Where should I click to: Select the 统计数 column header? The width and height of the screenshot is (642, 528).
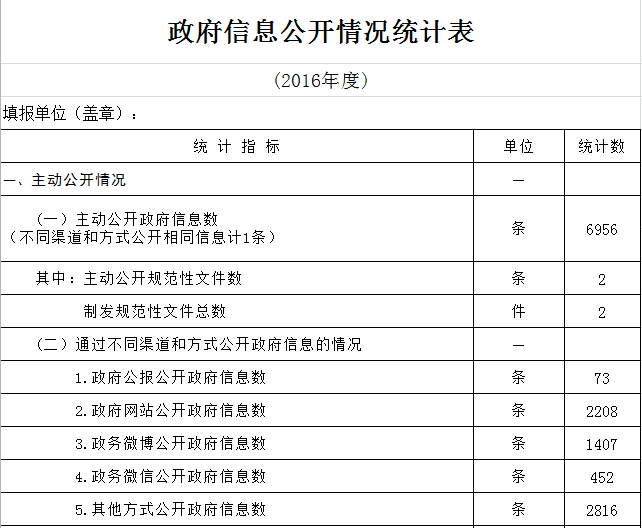click(602, 147)
